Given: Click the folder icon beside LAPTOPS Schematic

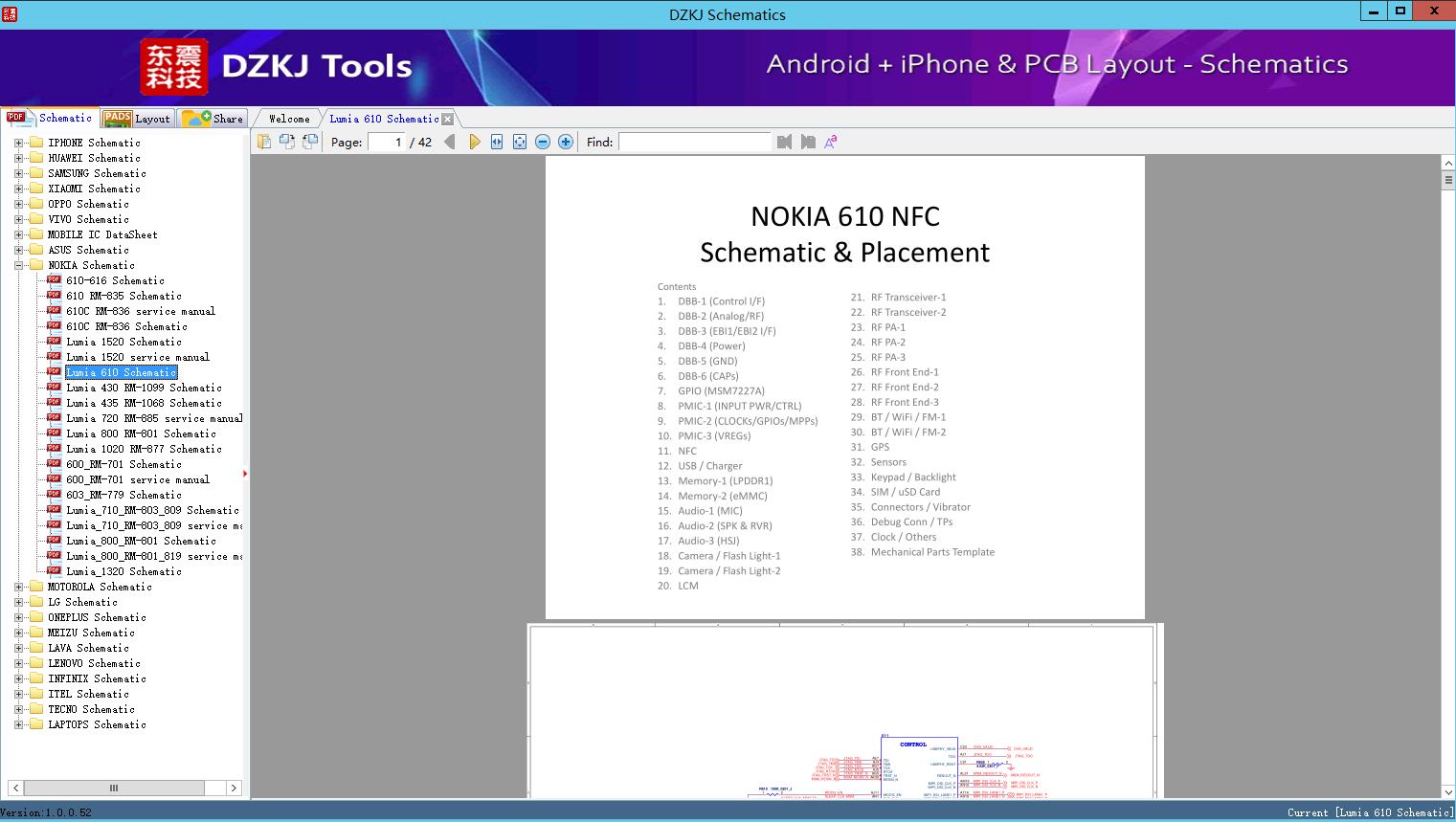Looking at the screenshot, I should pyautogui.click(x=36, y=724).
